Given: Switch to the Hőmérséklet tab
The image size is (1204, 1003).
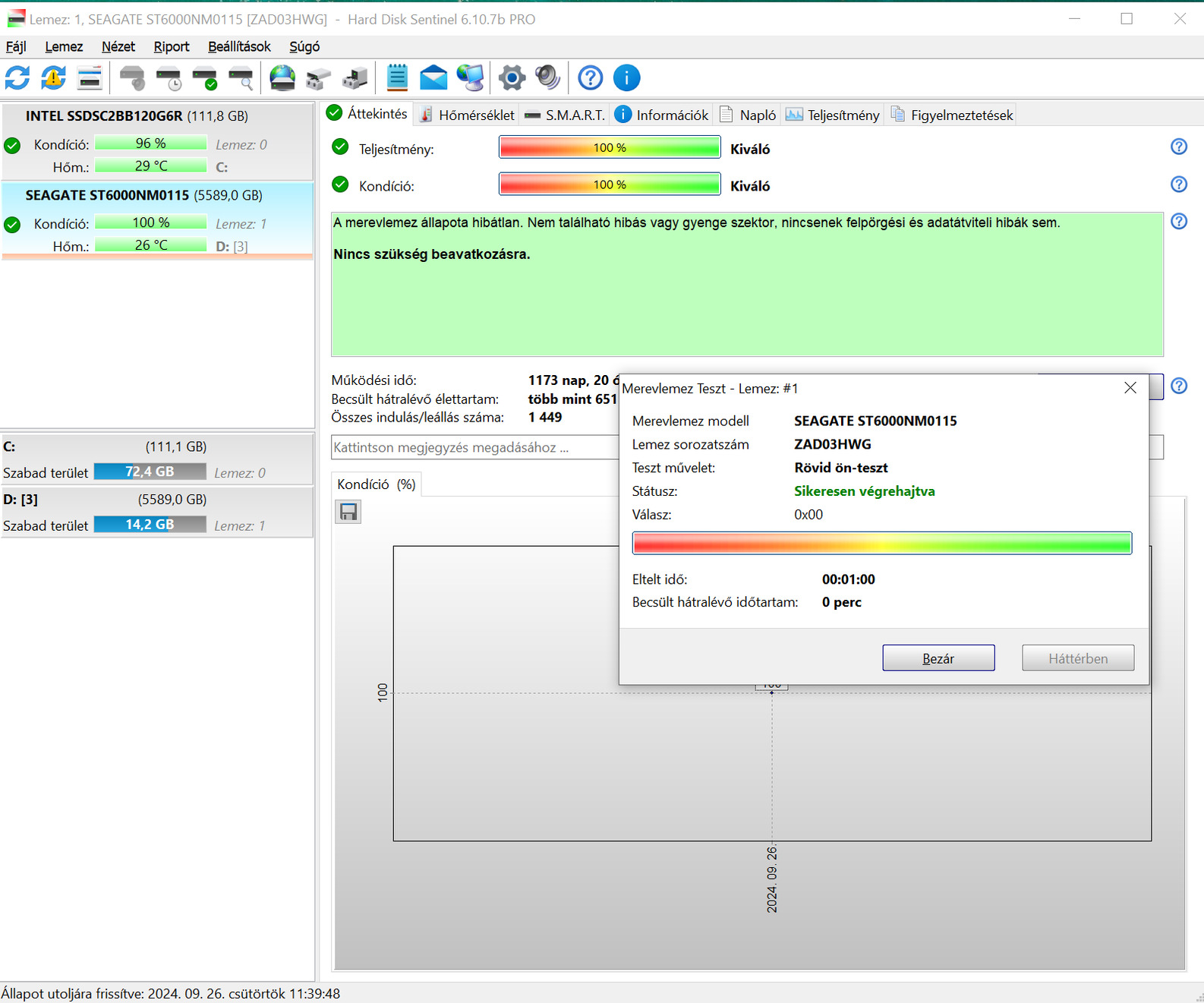Looking at the screenshot, I should coord(466,115).
